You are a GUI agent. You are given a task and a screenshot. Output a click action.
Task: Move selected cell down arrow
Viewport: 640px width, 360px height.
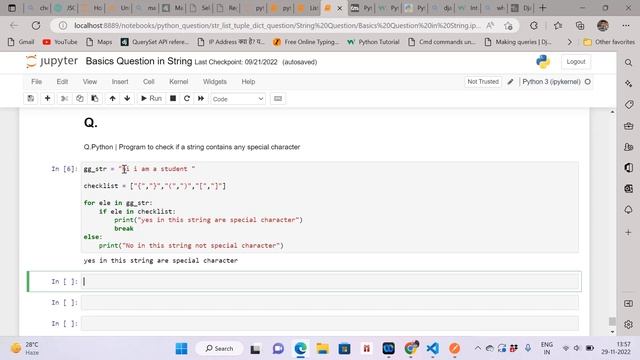click(127, 99)
